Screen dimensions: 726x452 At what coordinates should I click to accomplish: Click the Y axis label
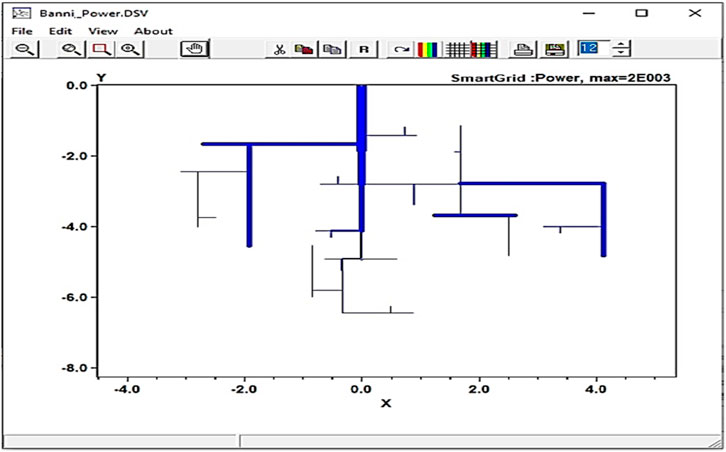[101, 77]
